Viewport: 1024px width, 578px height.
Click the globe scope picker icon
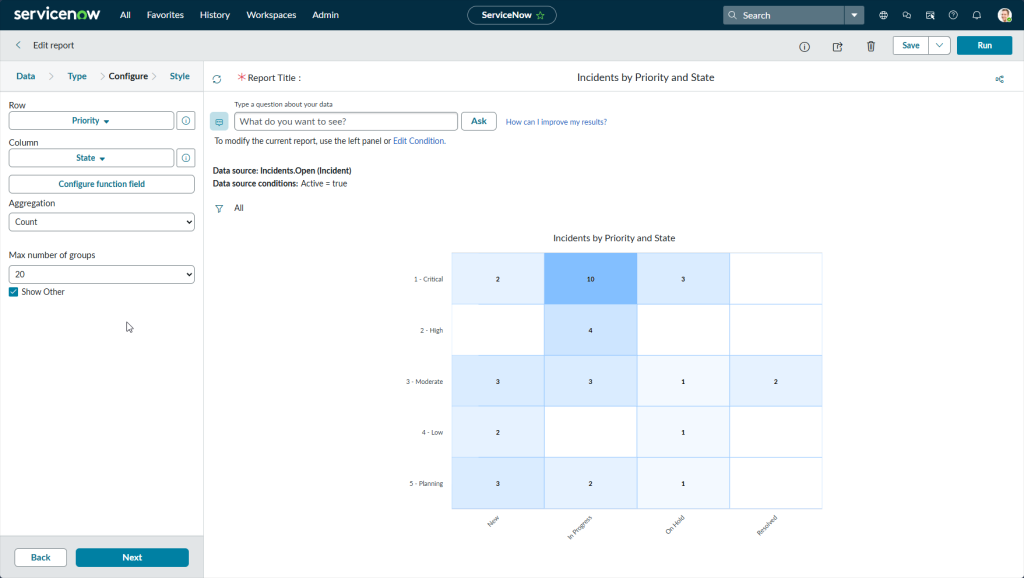tap(883, 15)
